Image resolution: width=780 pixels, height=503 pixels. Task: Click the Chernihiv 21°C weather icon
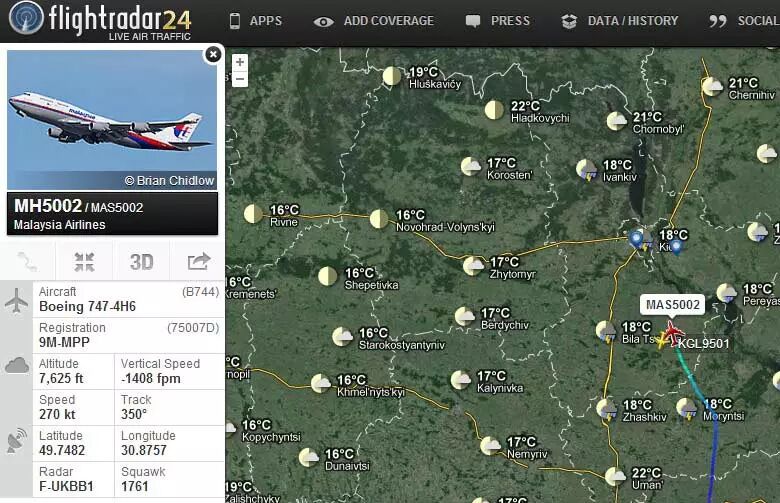712,87
